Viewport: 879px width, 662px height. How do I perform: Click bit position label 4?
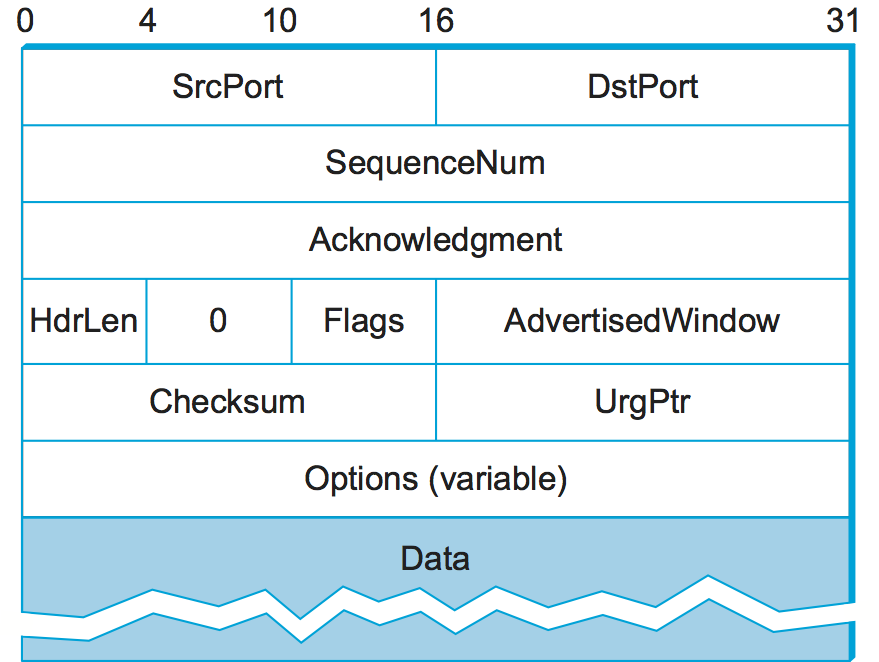pos(147,22)
